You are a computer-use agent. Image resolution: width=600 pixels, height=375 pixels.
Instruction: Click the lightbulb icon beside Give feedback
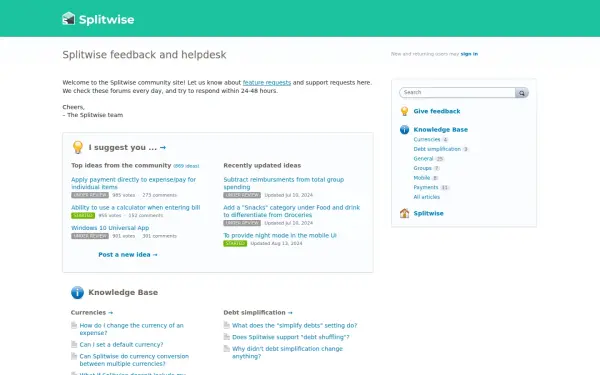click(x=404, y=111)
